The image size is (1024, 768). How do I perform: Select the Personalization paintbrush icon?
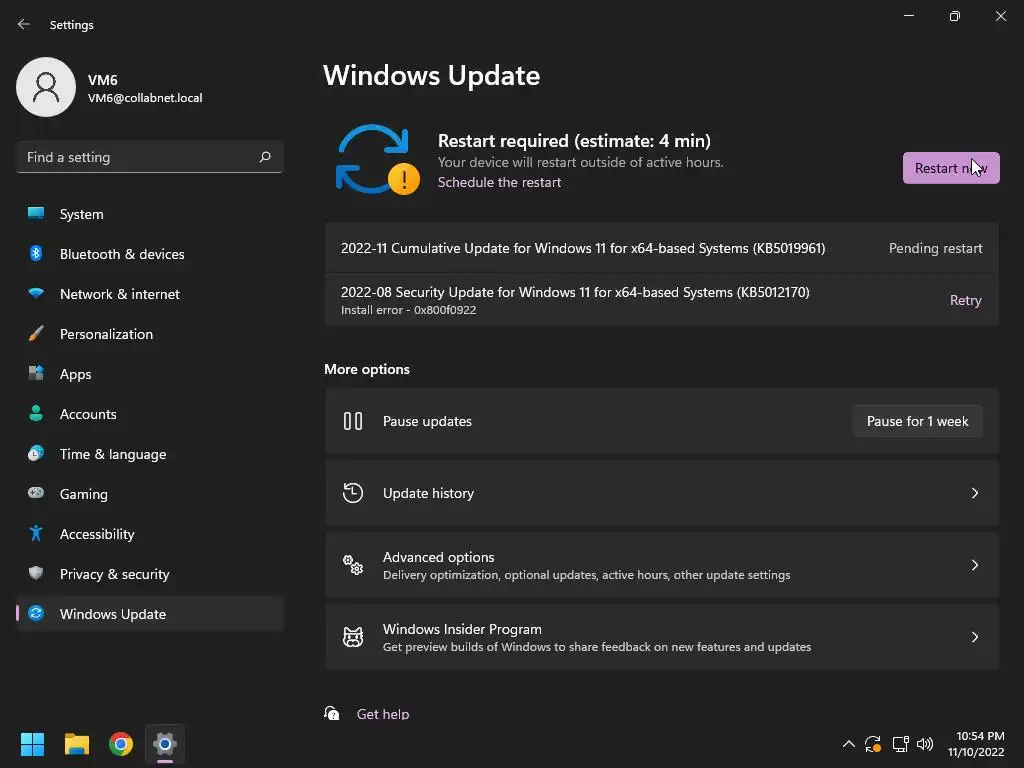point(36,334)
